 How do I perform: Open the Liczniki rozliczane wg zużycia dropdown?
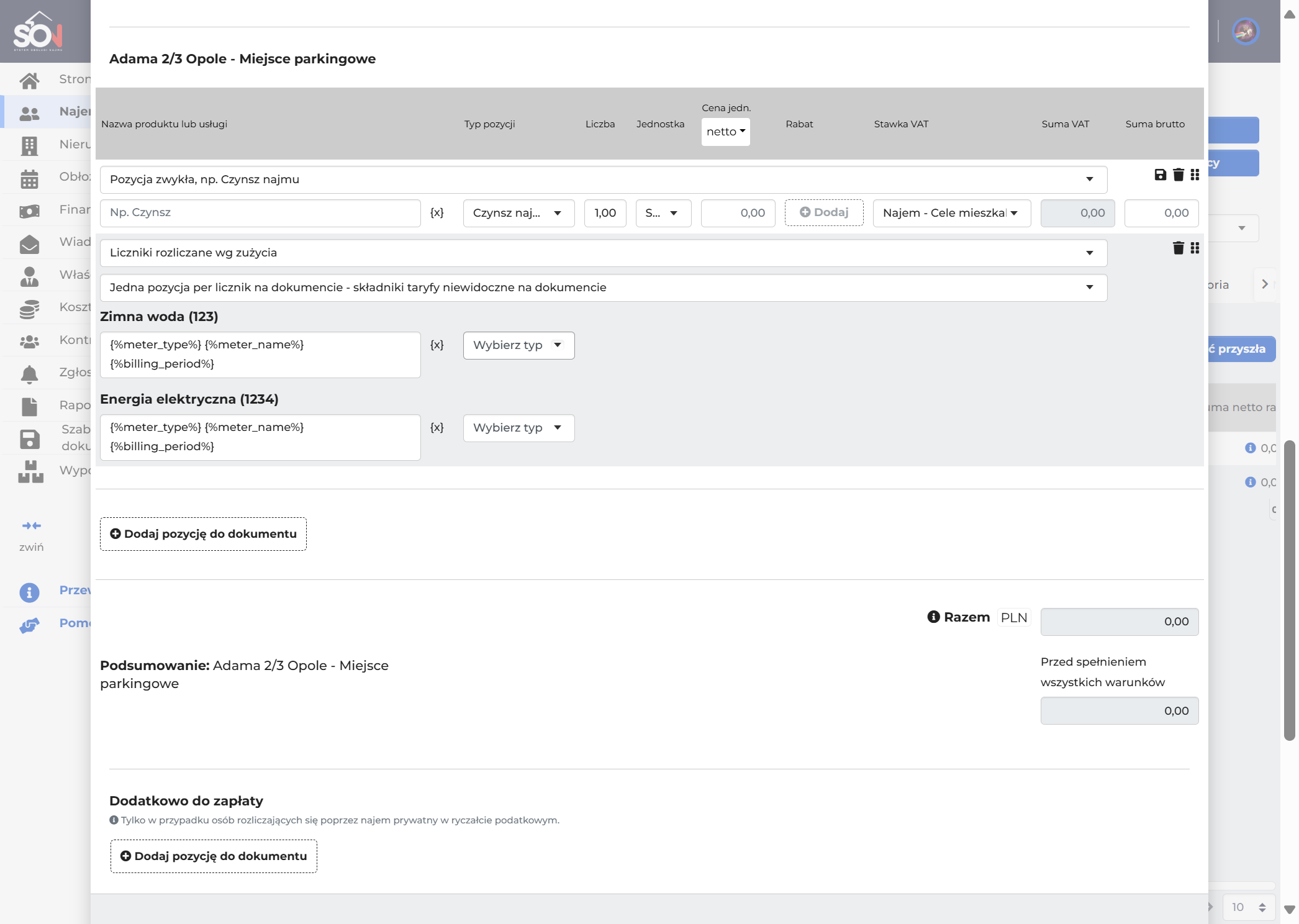click(x=603, y=253)
